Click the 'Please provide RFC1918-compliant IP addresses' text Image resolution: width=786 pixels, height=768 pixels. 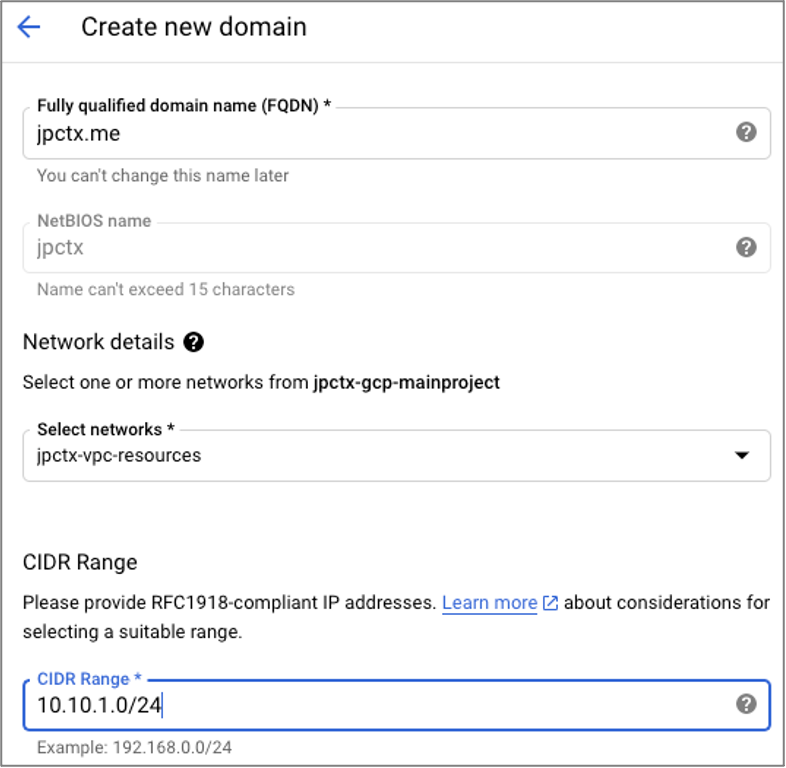click(x=229, y=603)
